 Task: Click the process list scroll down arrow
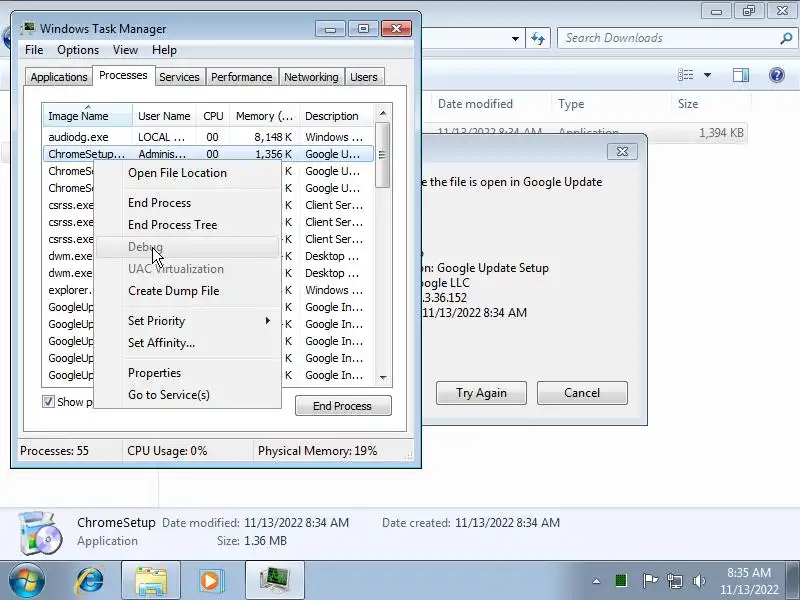[x=383, y=378]
